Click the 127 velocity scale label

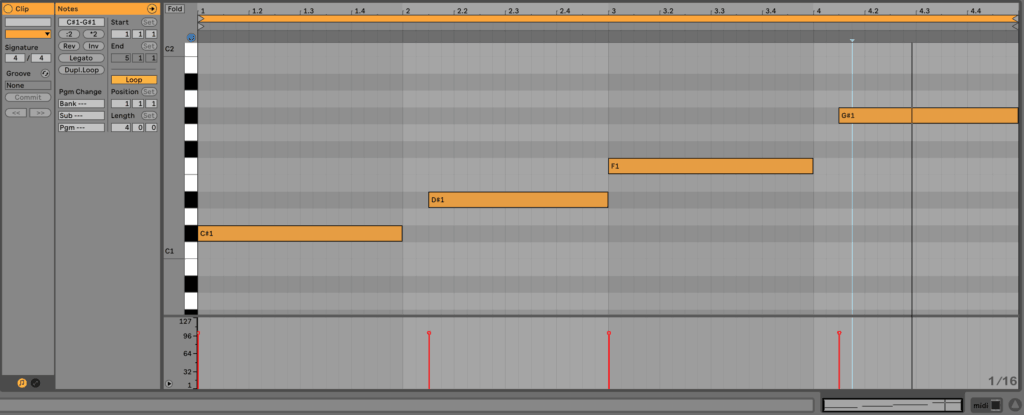185,322
